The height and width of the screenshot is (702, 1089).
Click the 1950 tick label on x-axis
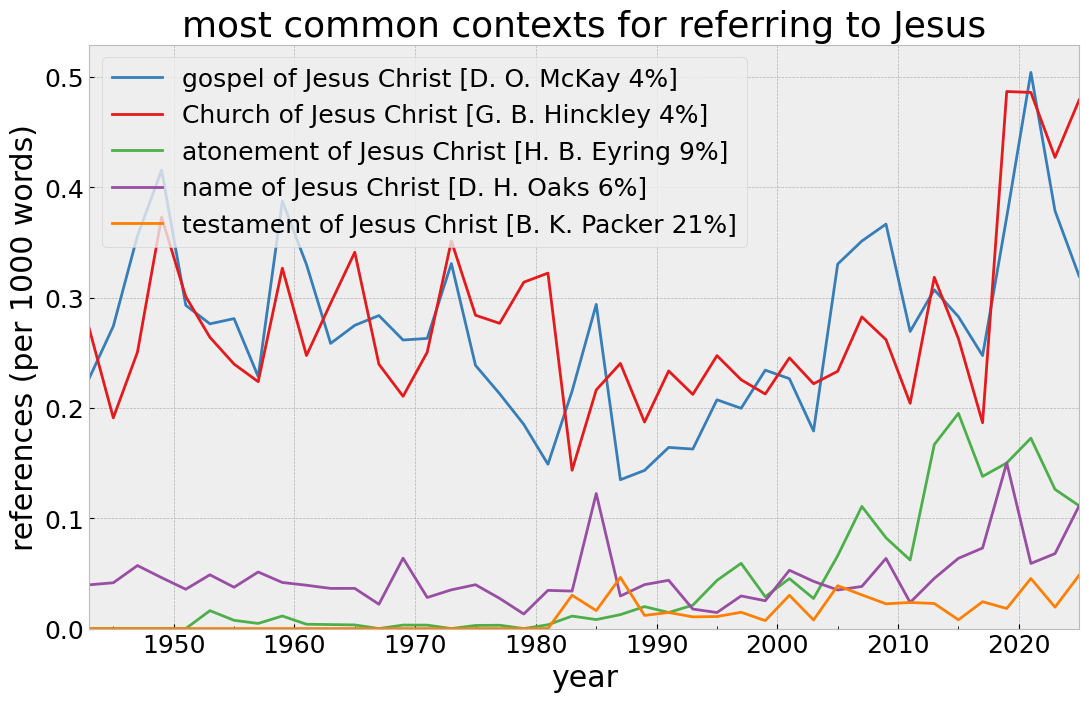[175, 645]
